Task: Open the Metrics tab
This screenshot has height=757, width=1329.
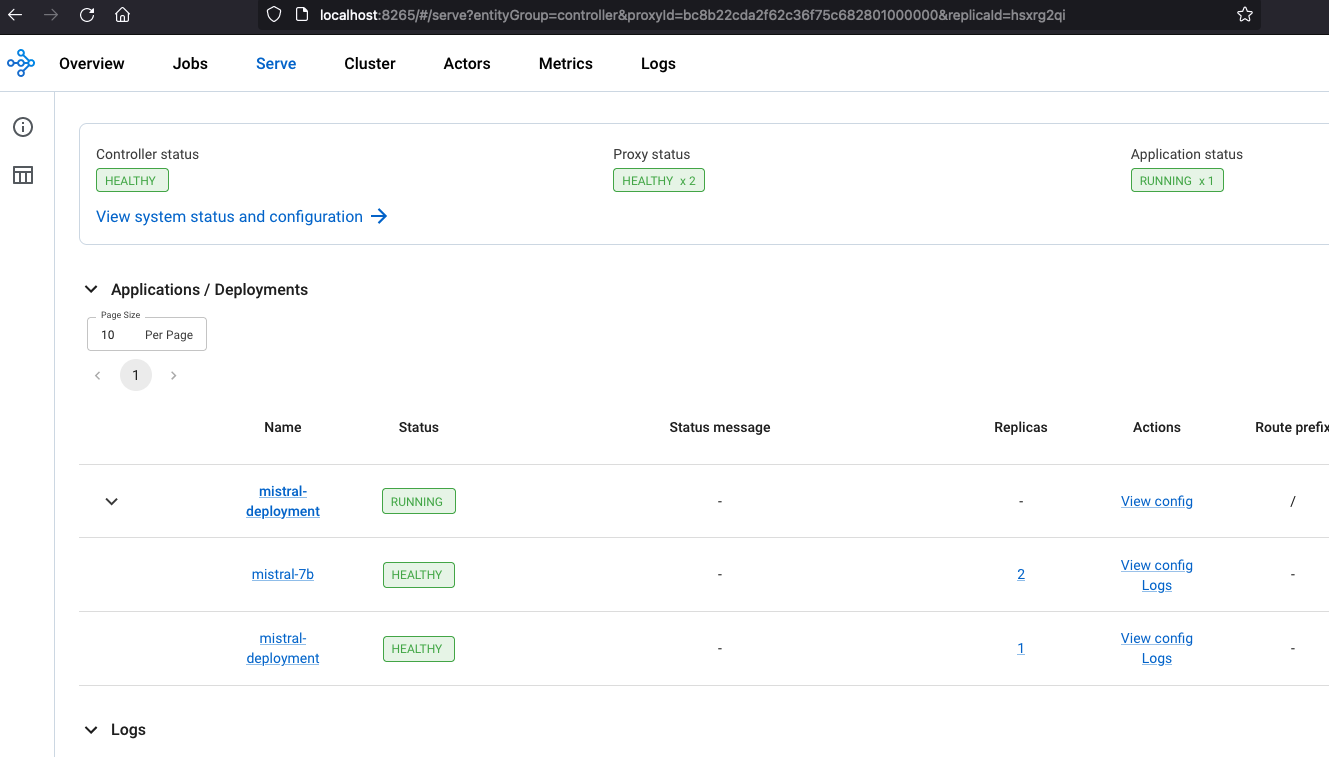Action: pos(566,64)
